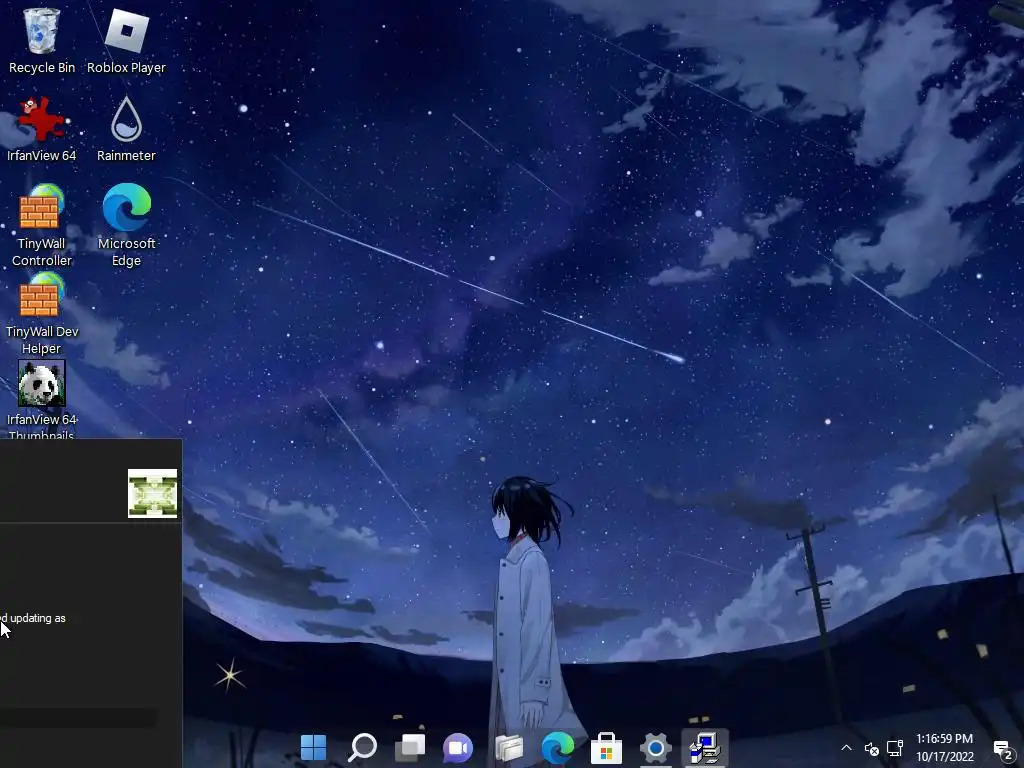Select IrfanView 64 Thumbnails panda icon
Image resolution: width=1024 pixels, height=768 pixels.
point(42,400)
